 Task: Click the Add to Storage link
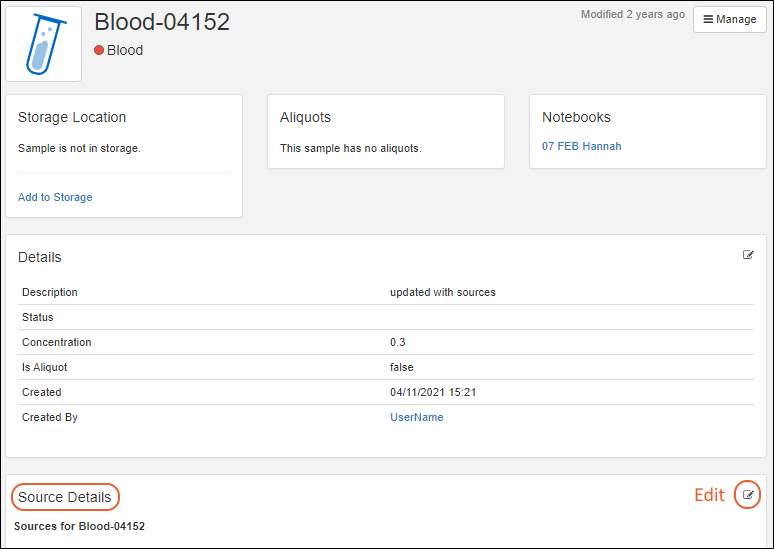tap(55, 197)
